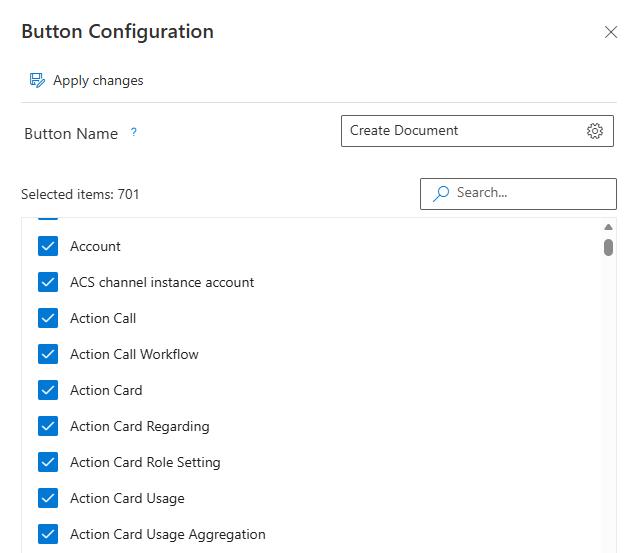This screenshot has height=553, width=637.
Task: Open the gear settings in Button Name field
Action: pos(595,131)
